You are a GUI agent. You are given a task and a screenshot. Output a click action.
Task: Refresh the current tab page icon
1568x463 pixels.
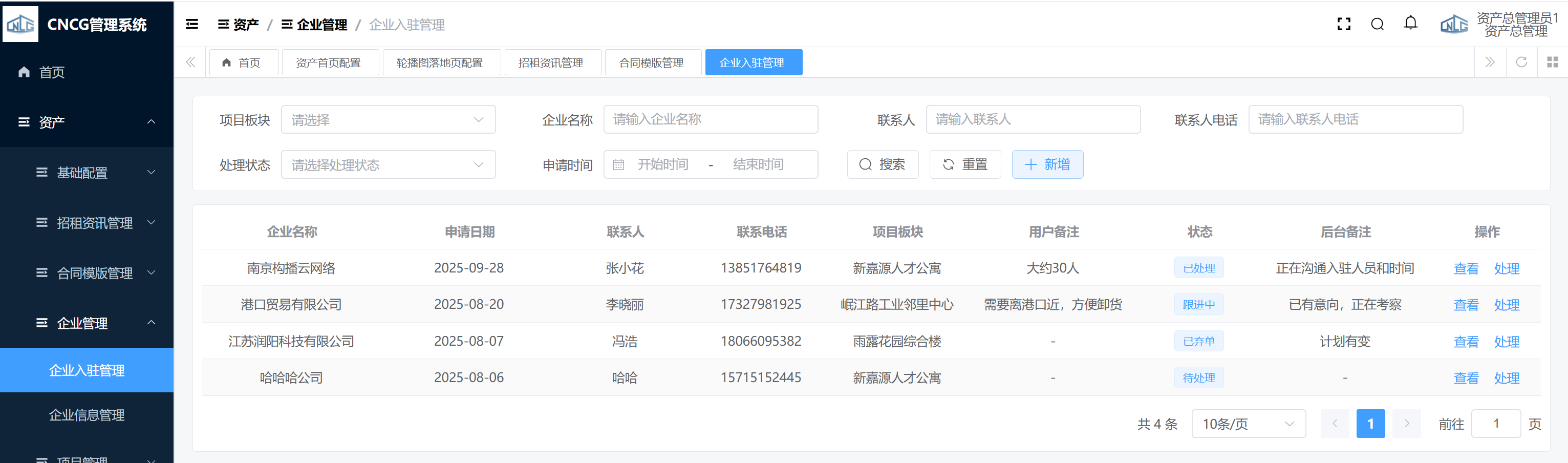tap(1520, 62)
